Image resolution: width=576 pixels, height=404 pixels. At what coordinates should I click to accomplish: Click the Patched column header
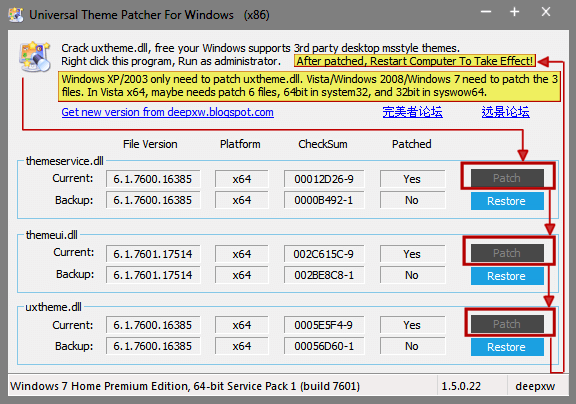point(412,144)
